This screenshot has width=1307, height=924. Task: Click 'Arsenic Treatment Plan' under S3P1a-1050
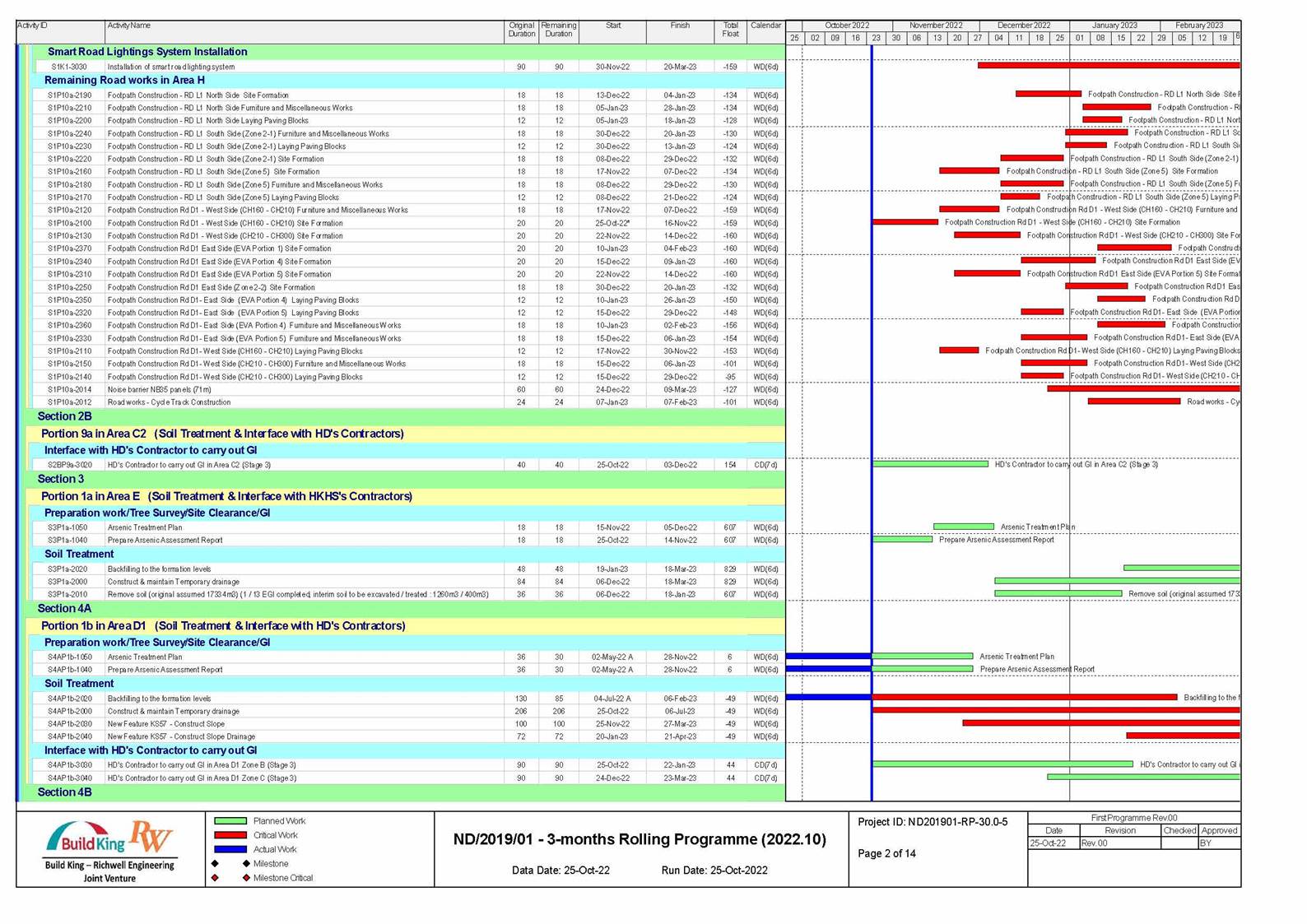click(145, 527)
